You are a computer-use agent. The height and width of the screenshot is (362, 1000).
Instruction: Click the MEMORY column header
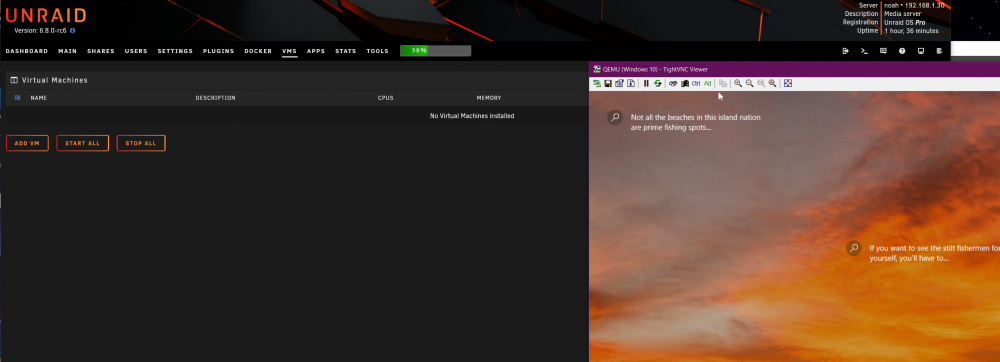489,98
